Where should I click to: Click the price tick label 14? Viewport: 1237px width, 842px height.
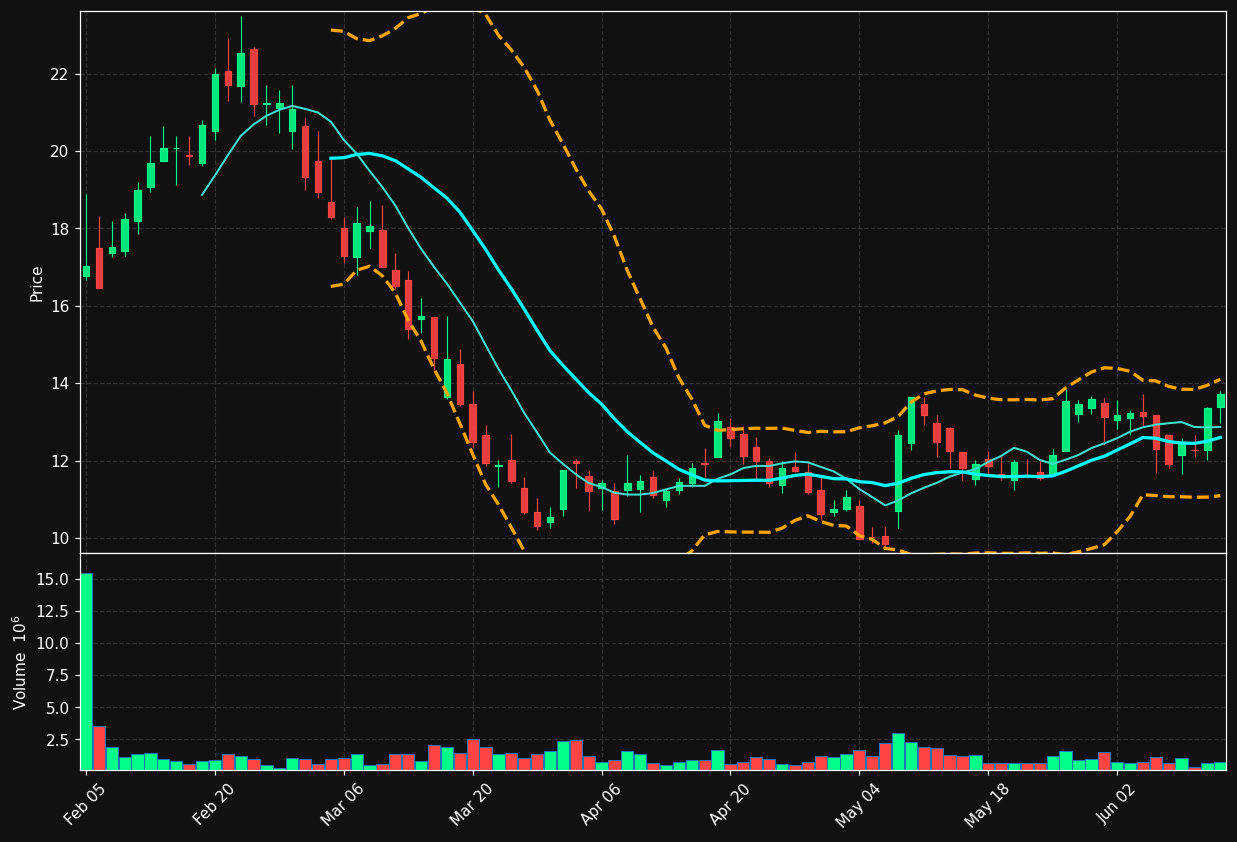coord(59,384)
